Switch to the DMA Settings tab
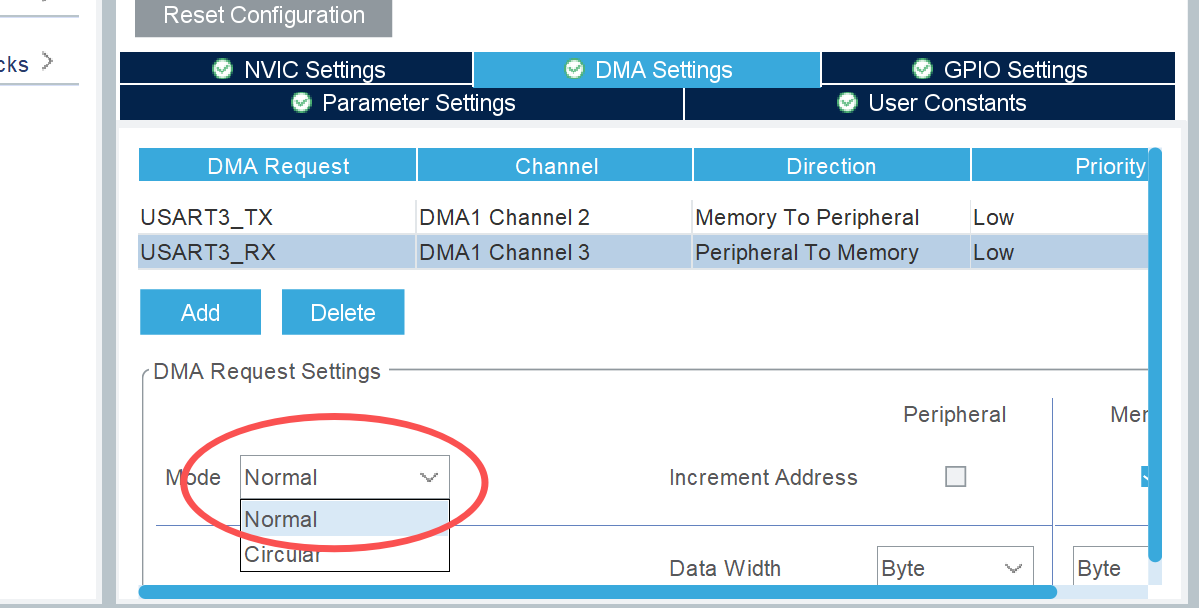 647,70
